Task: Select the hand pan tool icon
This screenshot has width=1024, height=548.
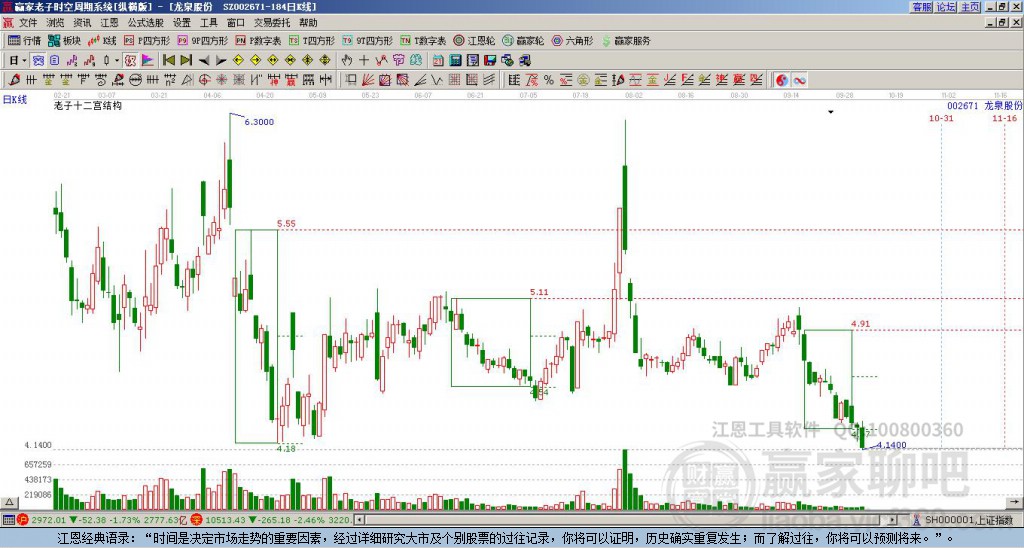Action: 347,60
